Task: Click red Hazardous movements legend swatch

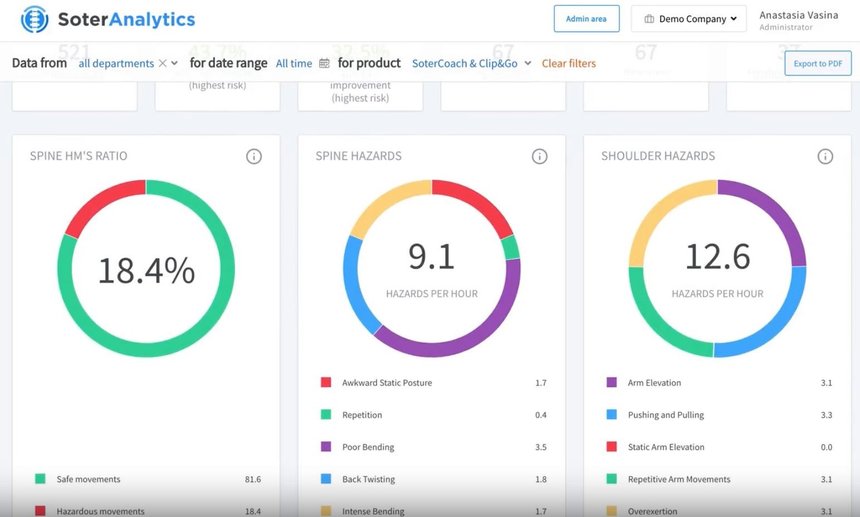Action: coord(40,511)
